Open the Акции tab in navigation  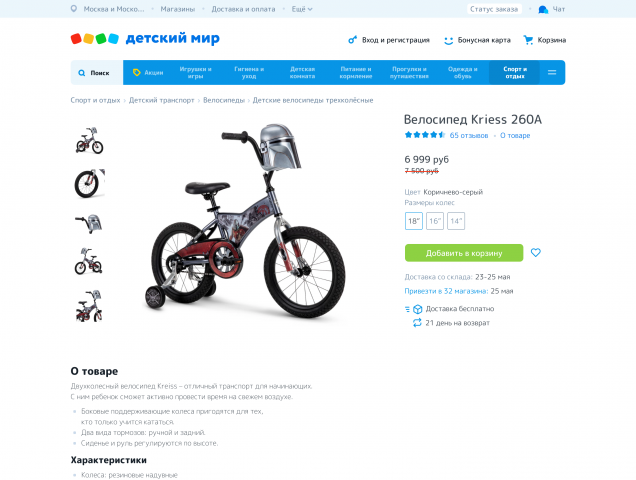[148, 73]
